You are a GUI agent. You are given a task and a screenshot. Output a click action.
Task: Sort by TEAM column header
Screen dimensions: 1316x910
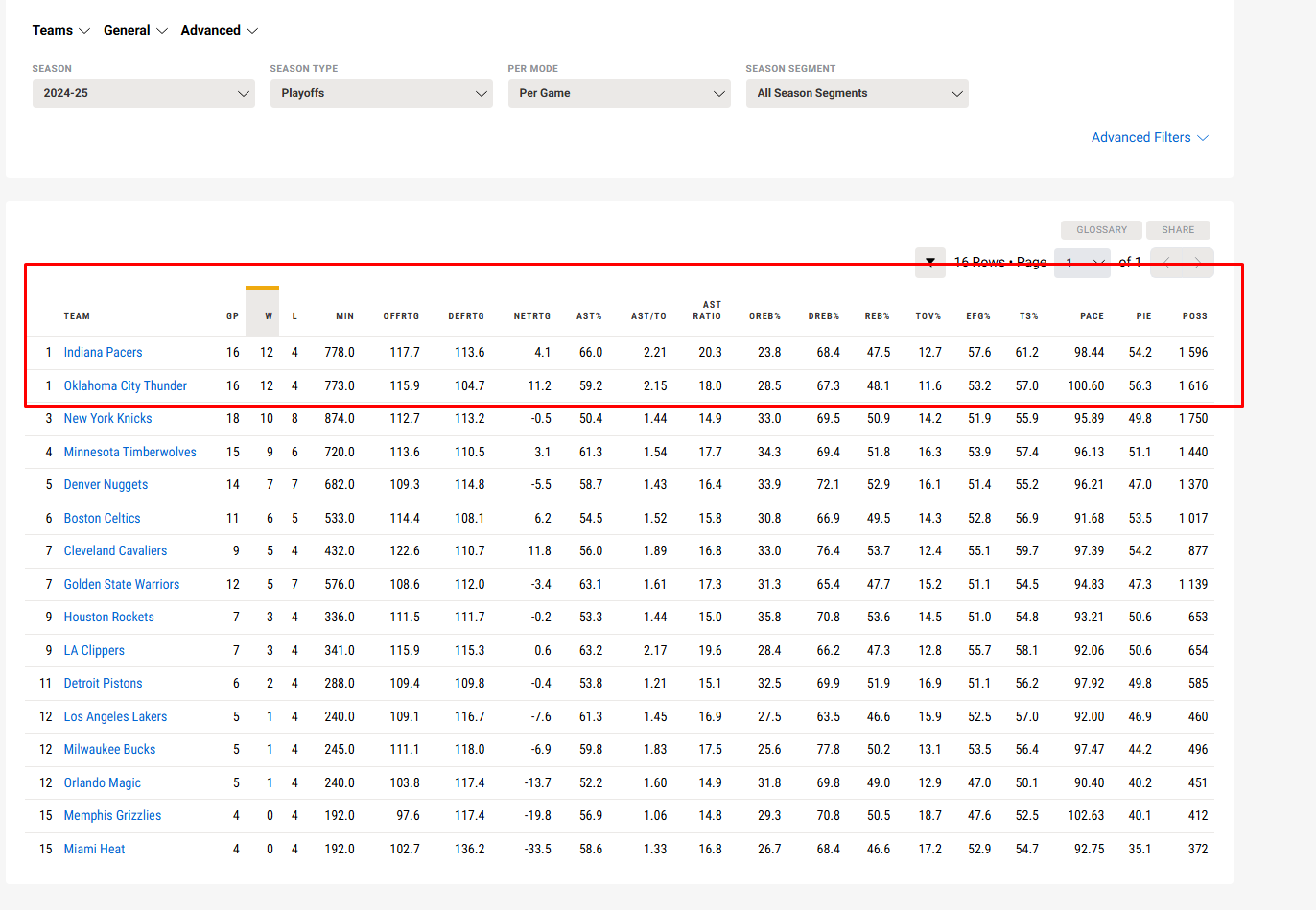point(77,316)
